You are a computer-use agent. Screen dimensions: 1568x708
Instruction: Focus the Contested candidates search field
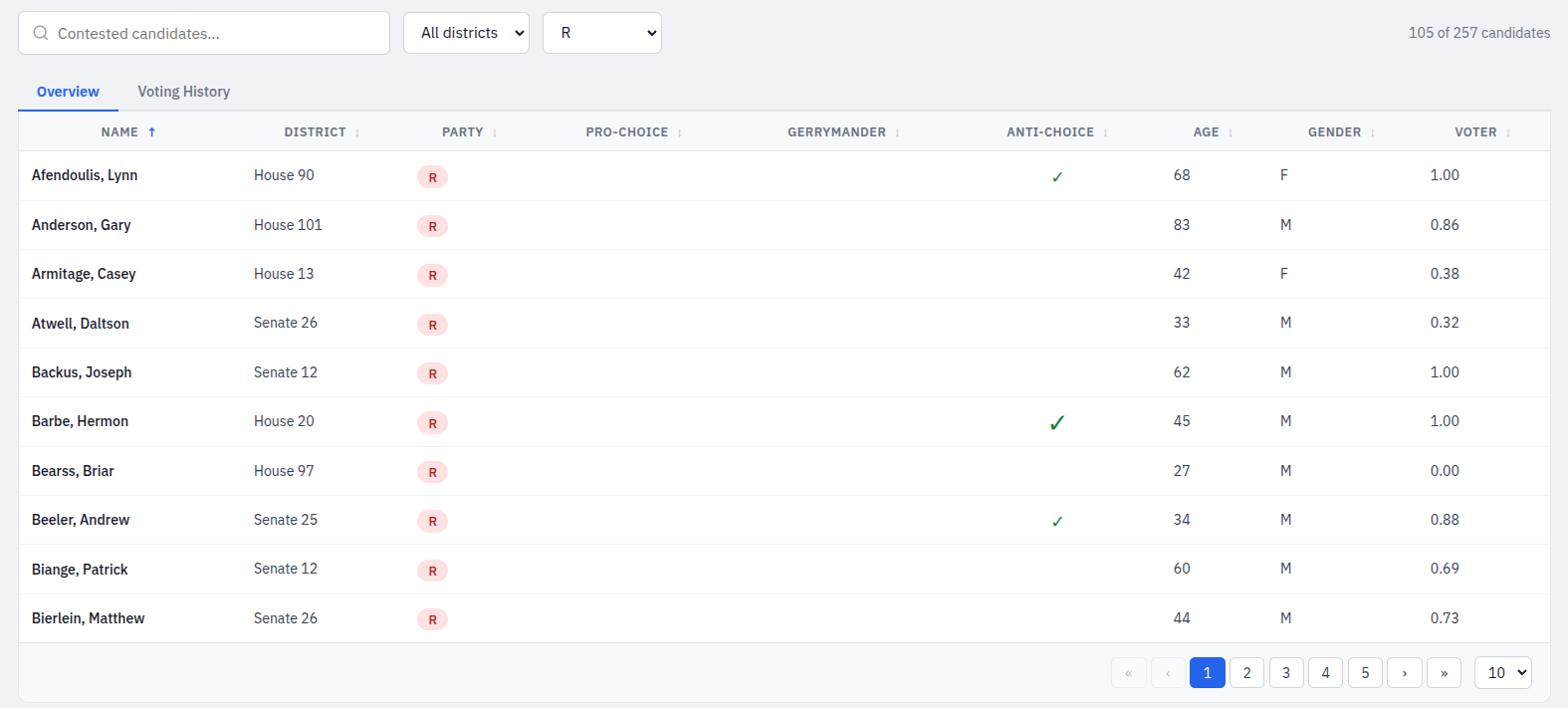click(204, 33)
